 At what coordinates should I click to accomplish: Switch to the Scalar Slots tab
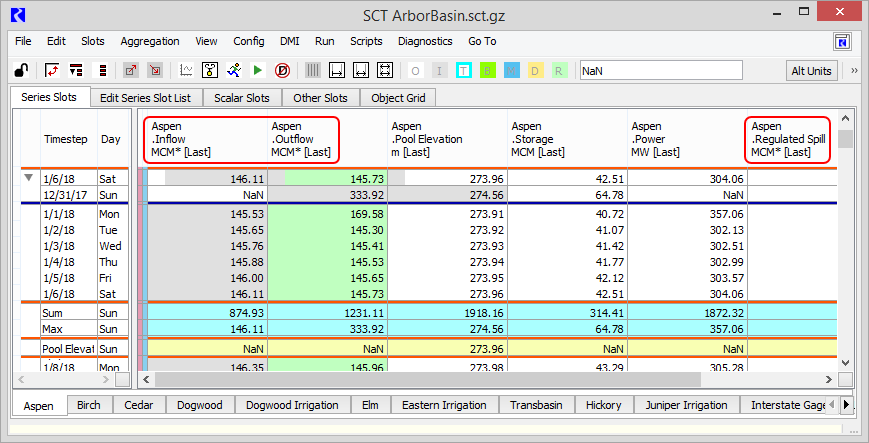pyautogui.click(x=242, y=98)
